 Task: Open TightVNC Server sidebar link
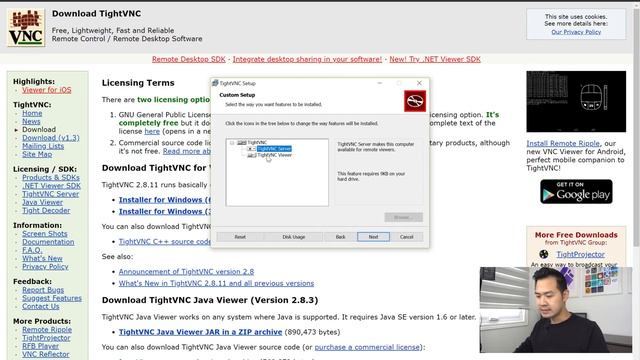click(51, 194)
